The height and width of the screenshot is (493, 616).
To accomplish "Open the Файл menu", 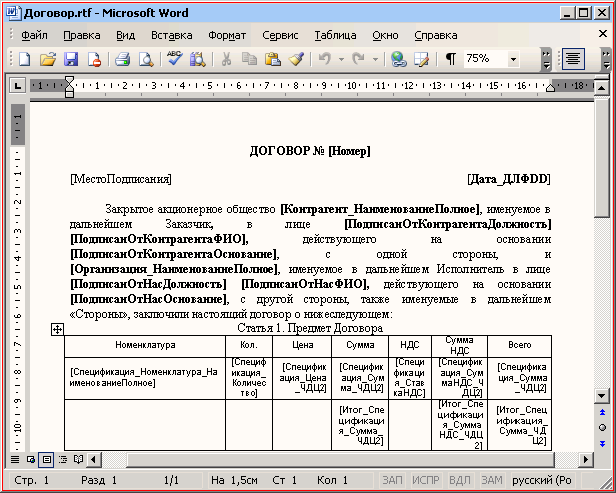I will click(x=33, y=35).
